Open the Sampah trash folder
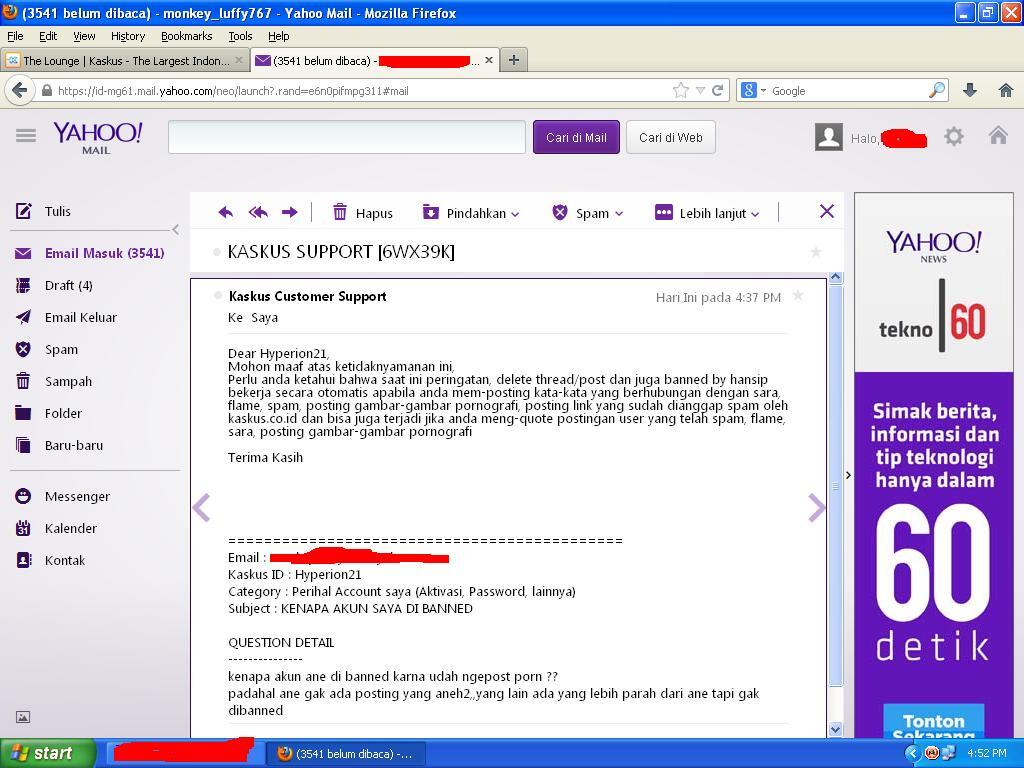Image resolution: width=1024 pixels, height=768 pixels. coord(54,381)
